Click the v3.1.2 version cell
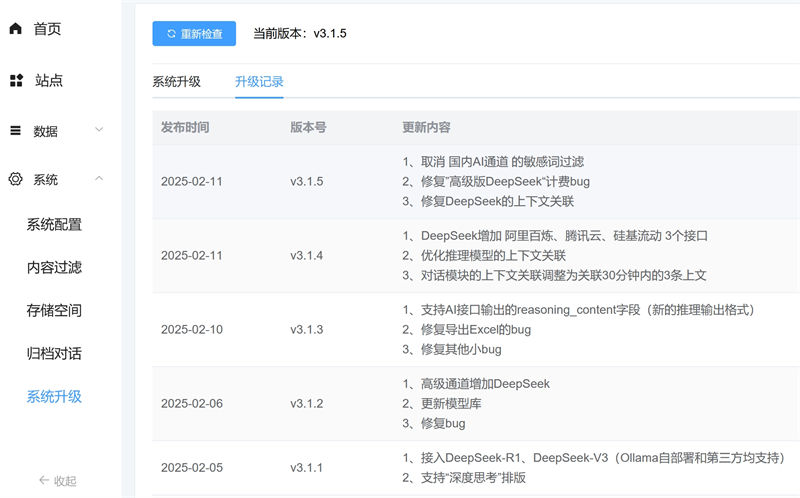Viewport: 800px width, 498px height. click(307, 404)
